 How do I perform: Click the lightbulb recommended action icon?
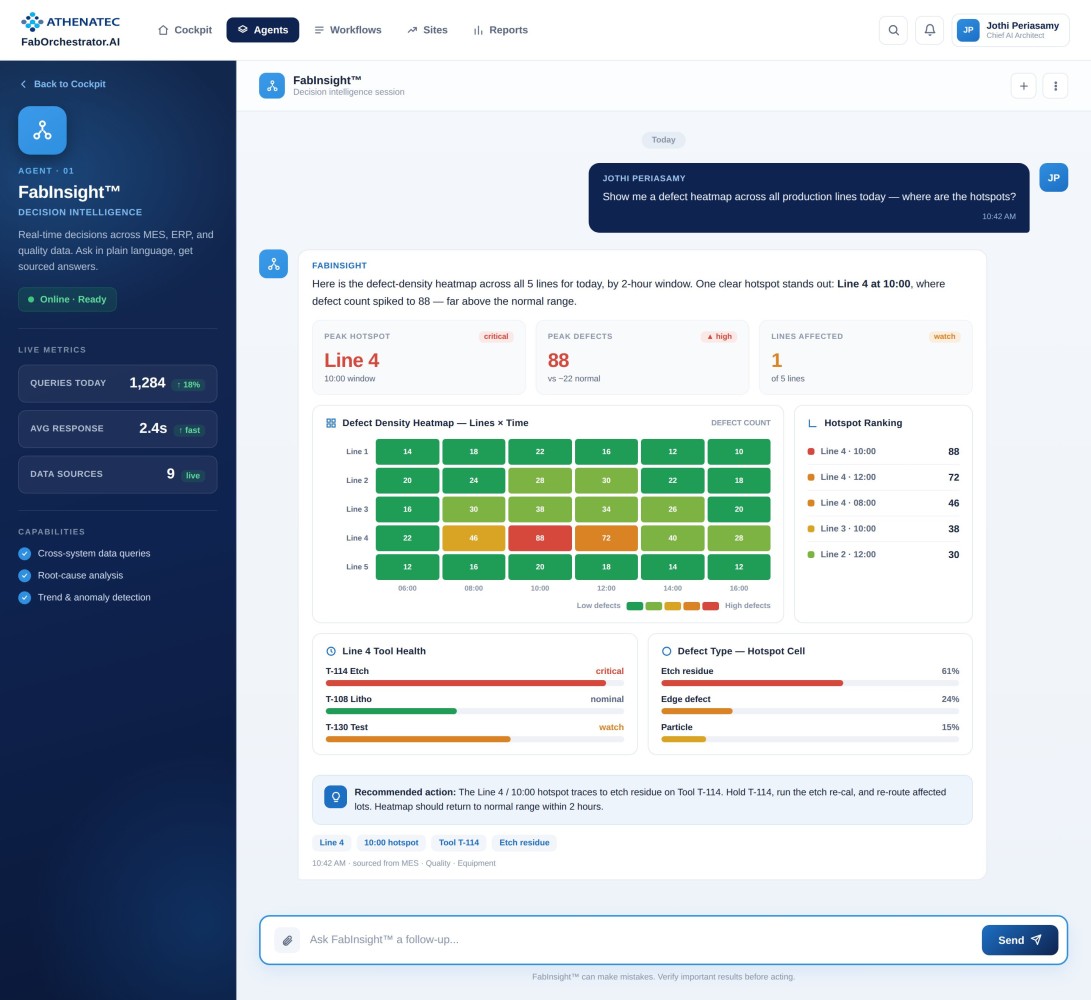point(335,797)
